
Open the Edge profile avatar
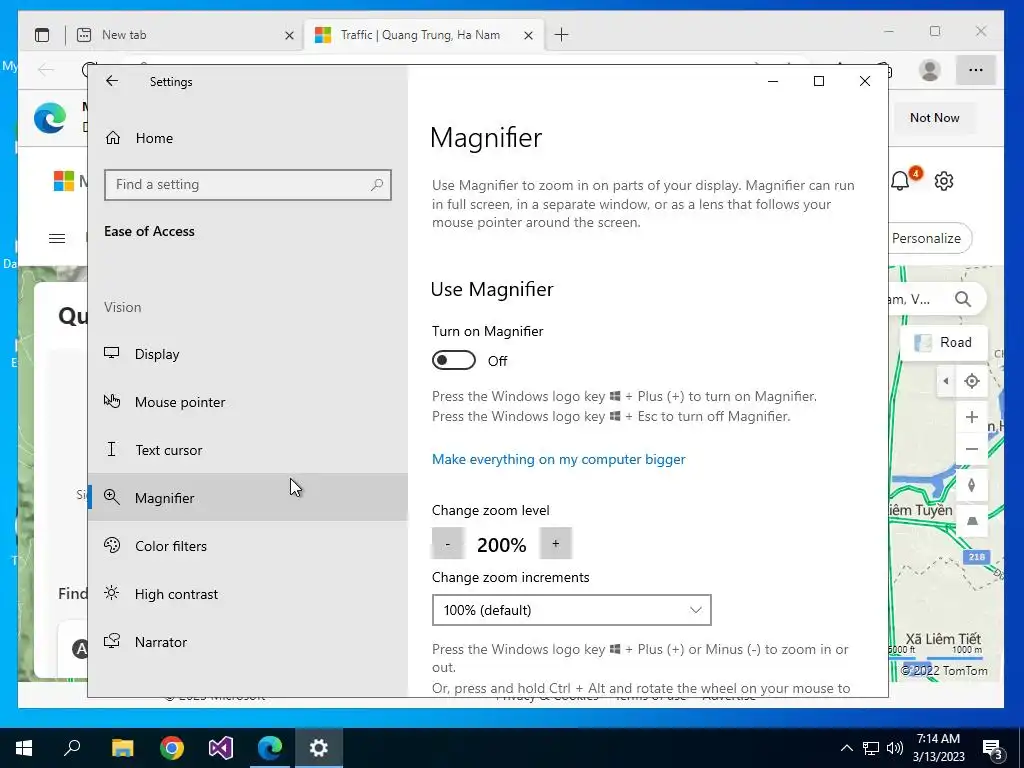pyautogui.click(x=929, y=70)
